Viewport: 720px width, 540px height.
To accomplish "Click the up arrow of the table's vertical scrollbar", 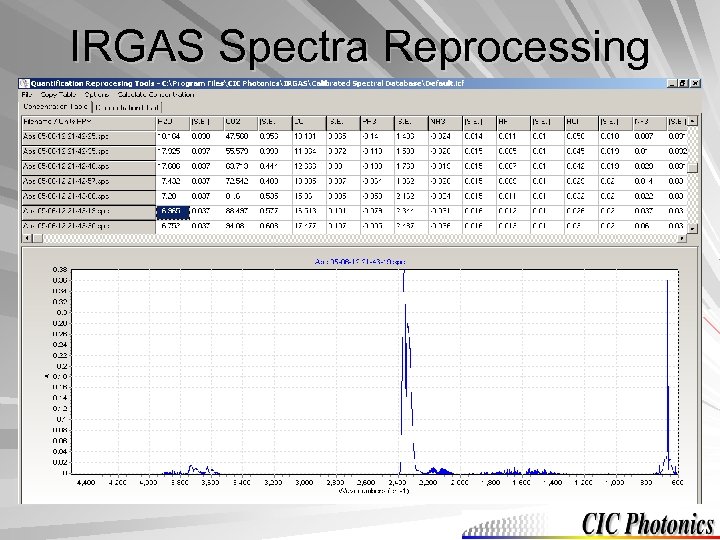I will pyautogui.click(x=692, y=121).
